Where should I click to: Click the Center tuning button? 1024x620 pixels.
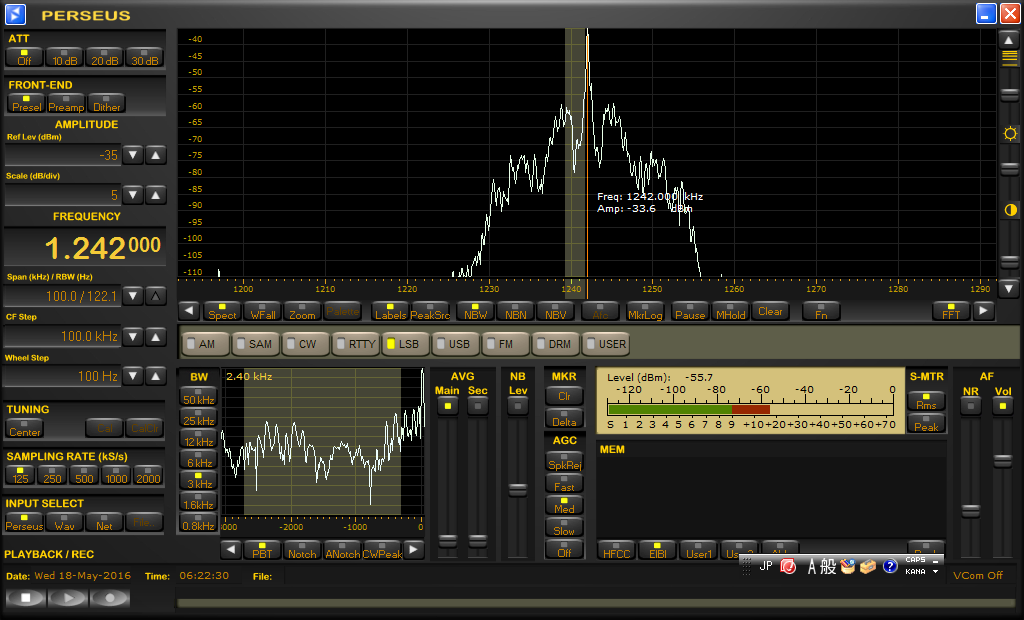pyautogui.click(x=25, y=429)
